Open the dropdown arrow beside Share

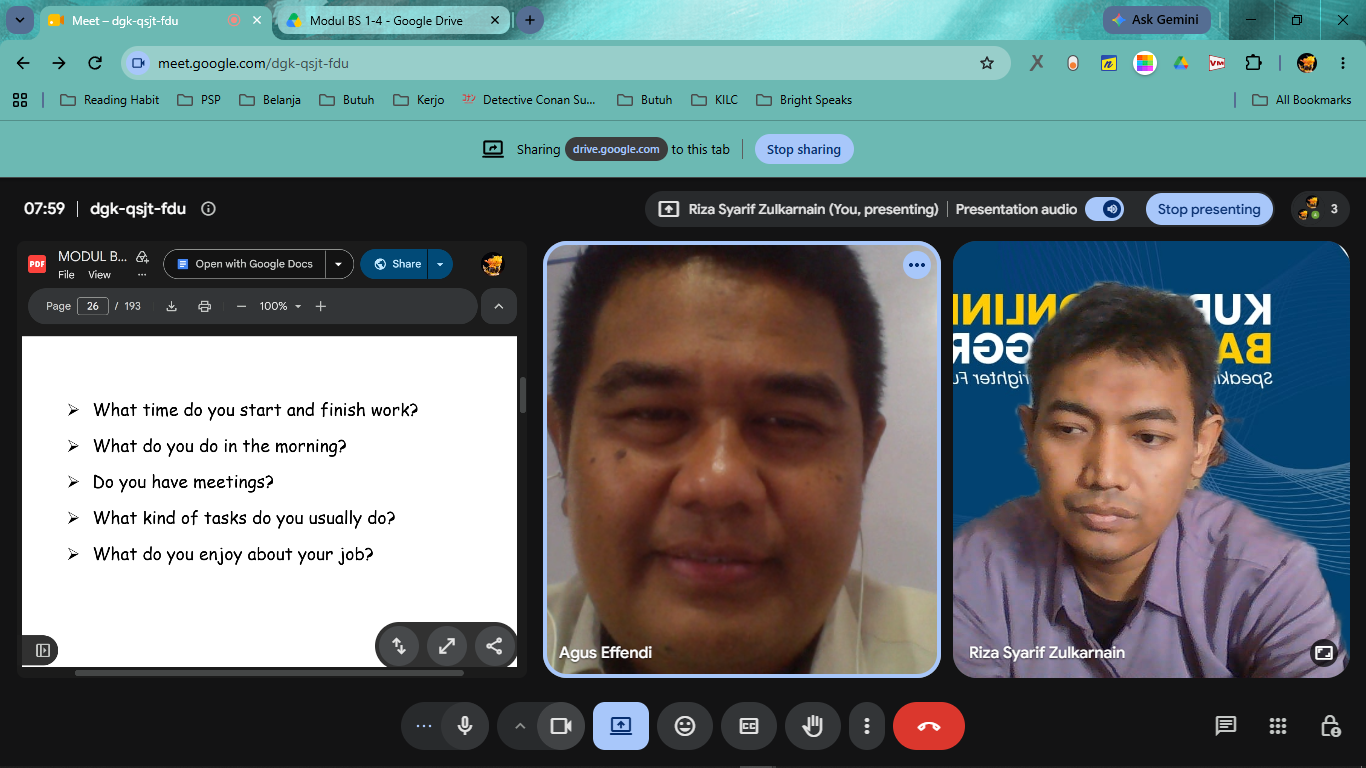(440, 264)
